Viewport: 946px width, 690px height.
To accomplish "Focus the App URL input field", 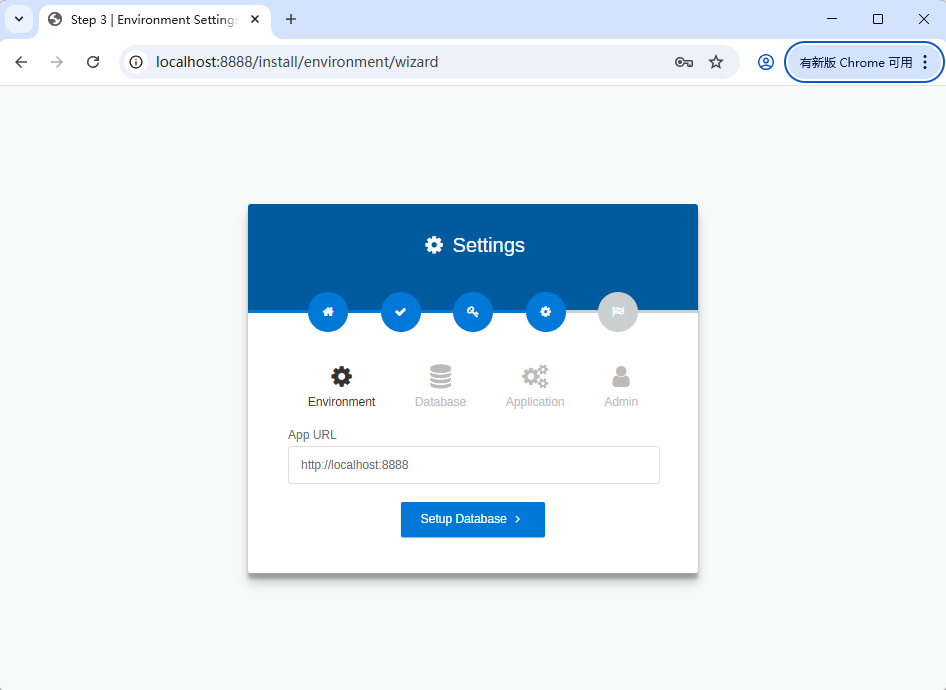I will pos(474,465).
